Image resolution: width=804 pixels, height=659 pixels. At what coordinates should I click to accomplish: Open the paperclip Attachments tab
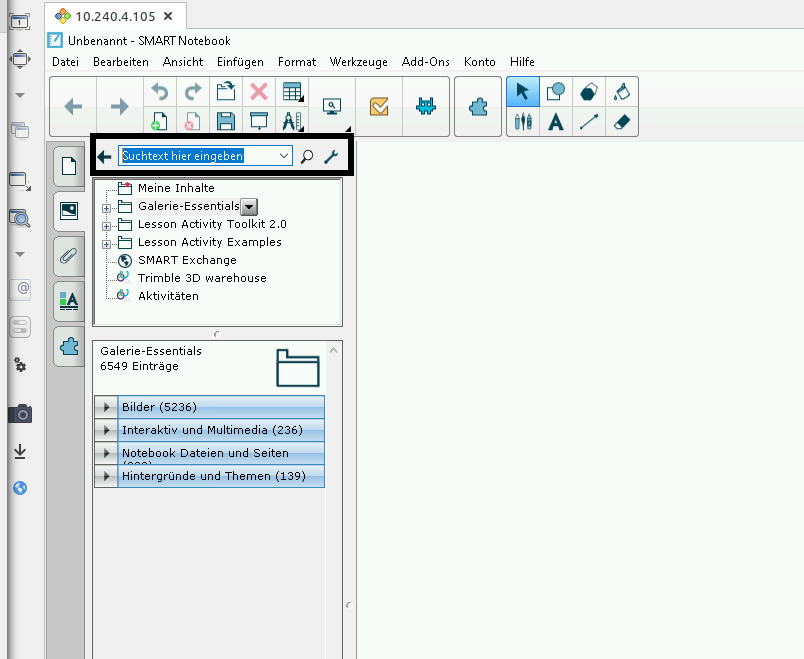coord(69,255)
